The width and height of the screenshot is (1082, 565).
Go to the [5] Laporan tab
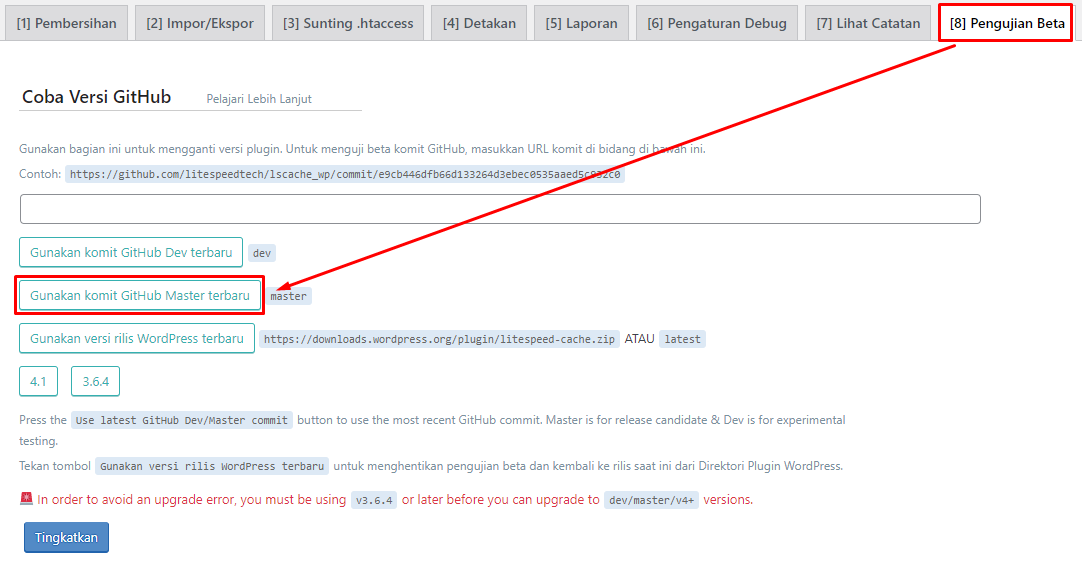pos(581,23)
